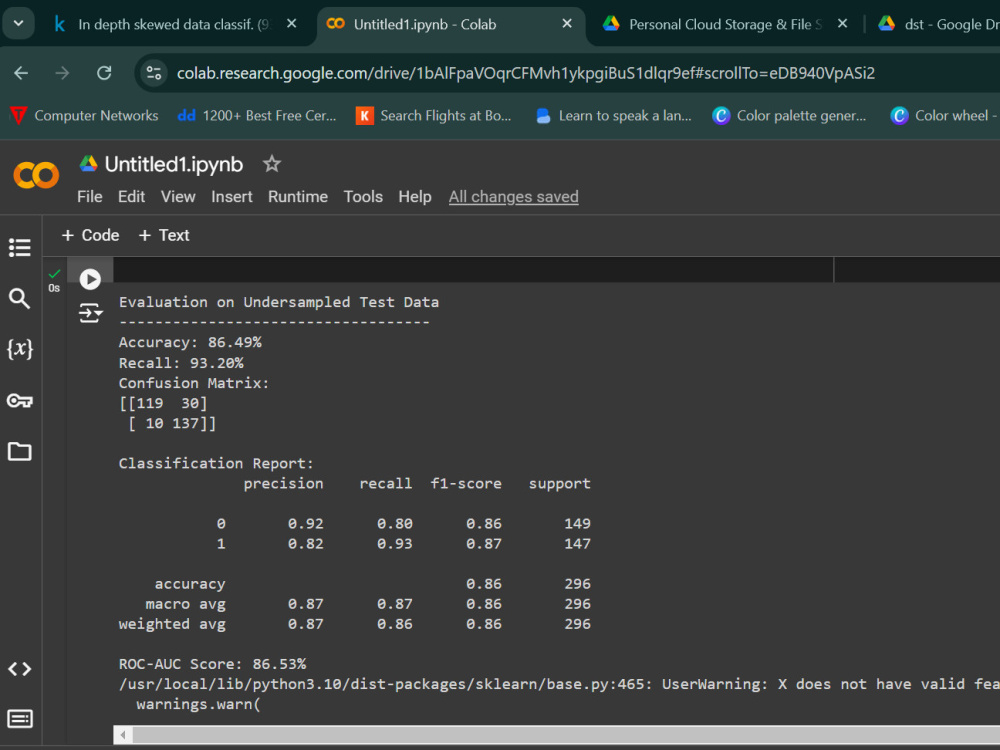Image resolution: width=1000 pixels, height=750 pixels.
Task: Switch to the dst Google Drive tab
Action: (x=938, y=24)
